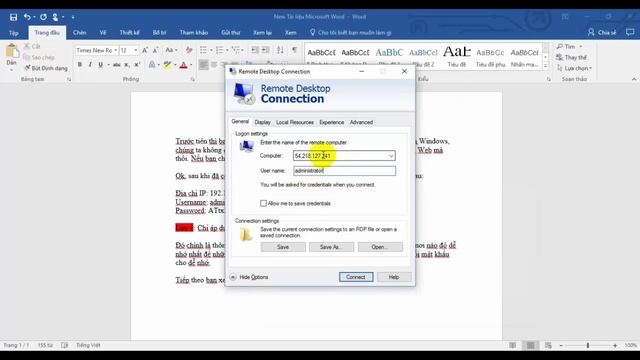Open highlight color dropdown arrow
Image resolution: width=640 pixels, height=360 pixels.
click(x=175, y=64)
